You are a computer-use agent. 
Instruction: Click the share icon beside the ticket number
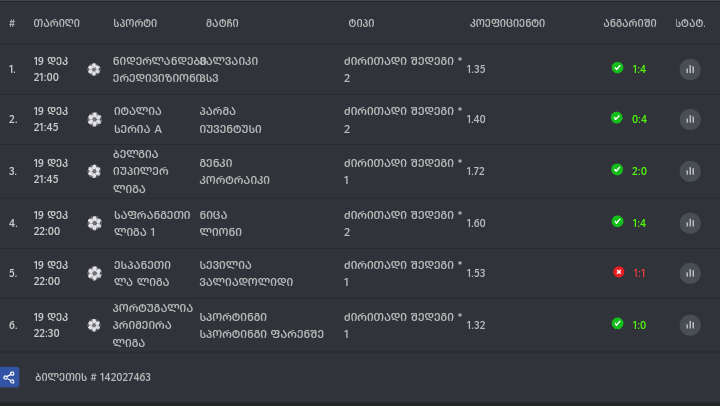click(9, 377)
